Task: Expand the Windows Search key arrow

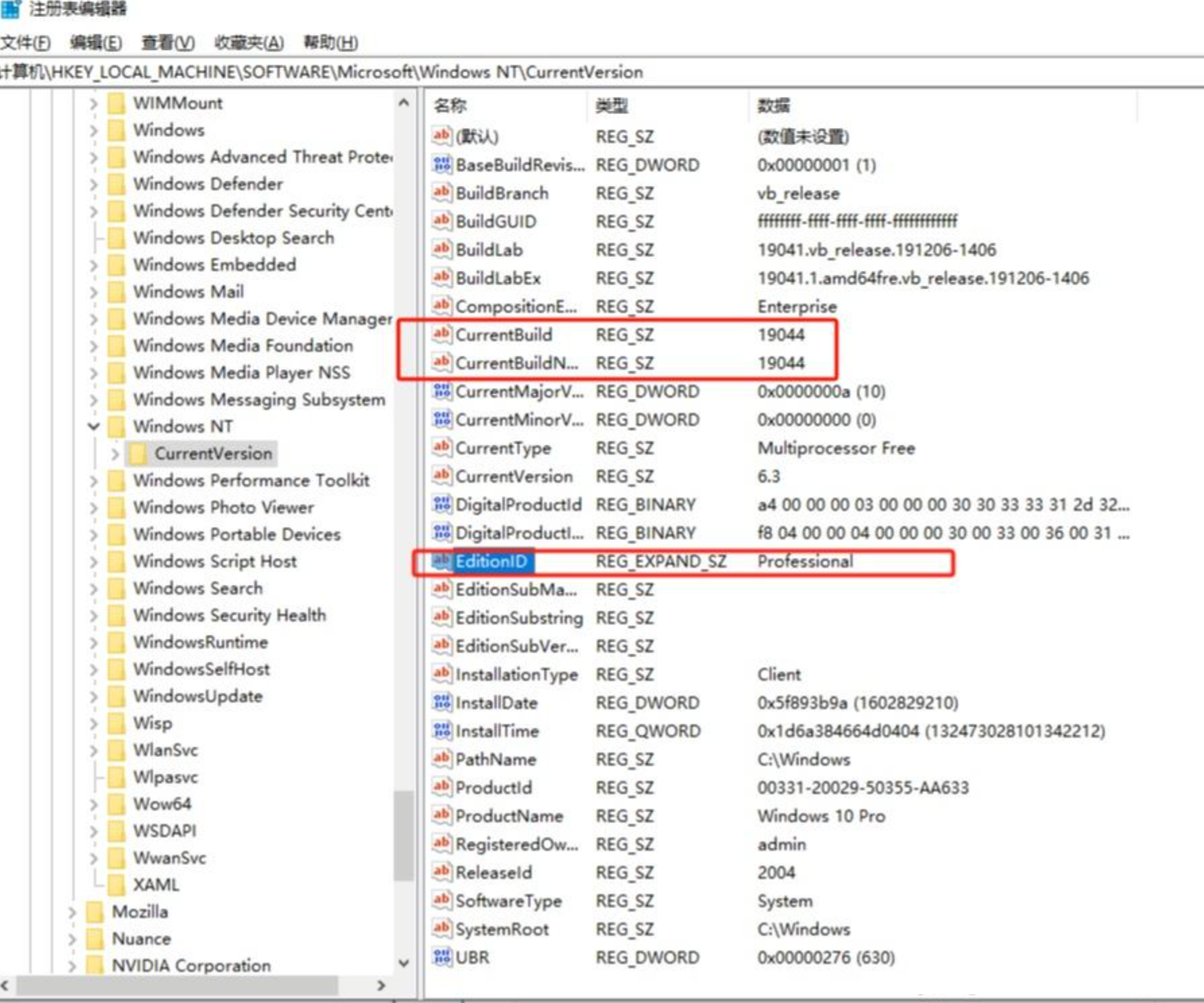Action: pos(94,588)
